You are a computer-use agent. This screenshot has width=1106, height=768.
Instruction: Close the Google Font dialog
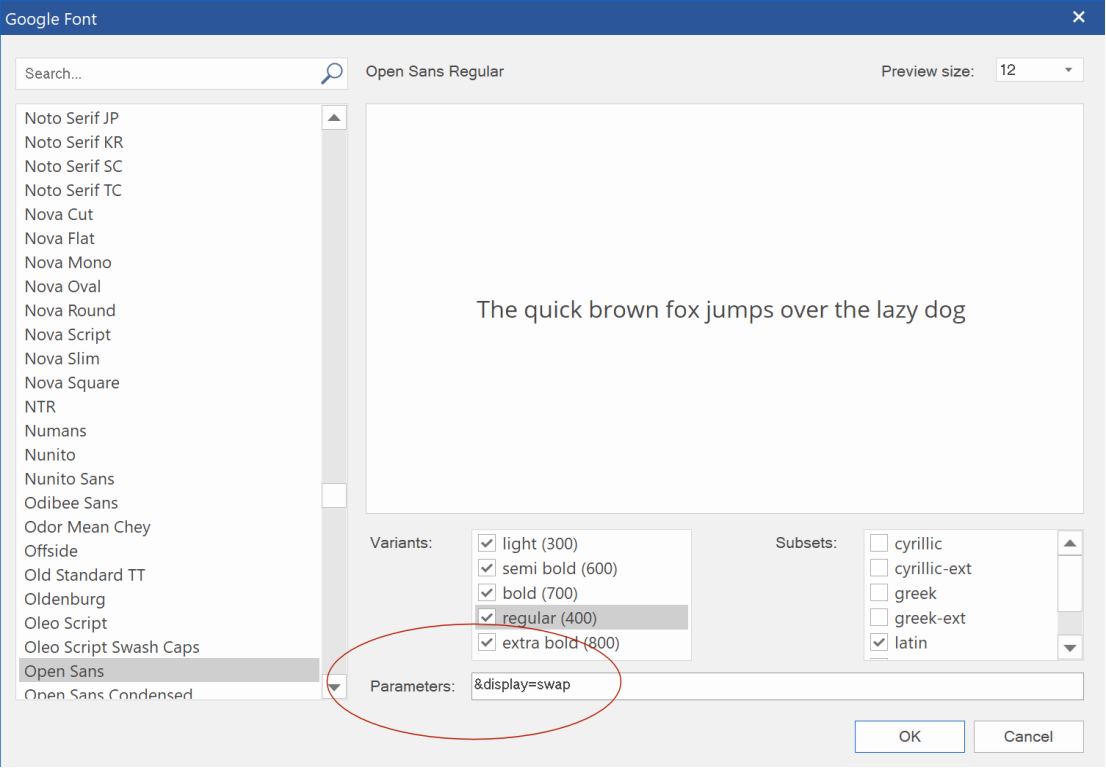point(1078,17)
